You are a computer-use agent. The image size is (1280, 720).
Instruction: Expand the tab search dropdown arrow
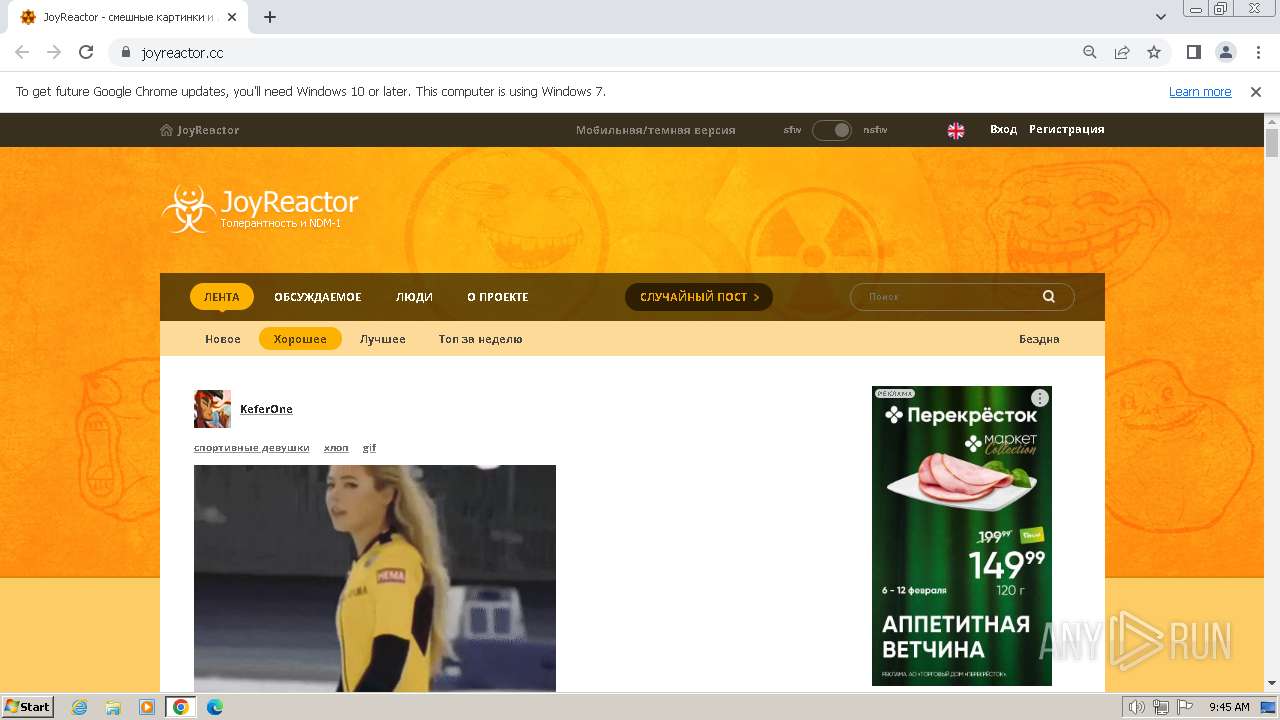pyautogui.click(x=1161, y=17)
